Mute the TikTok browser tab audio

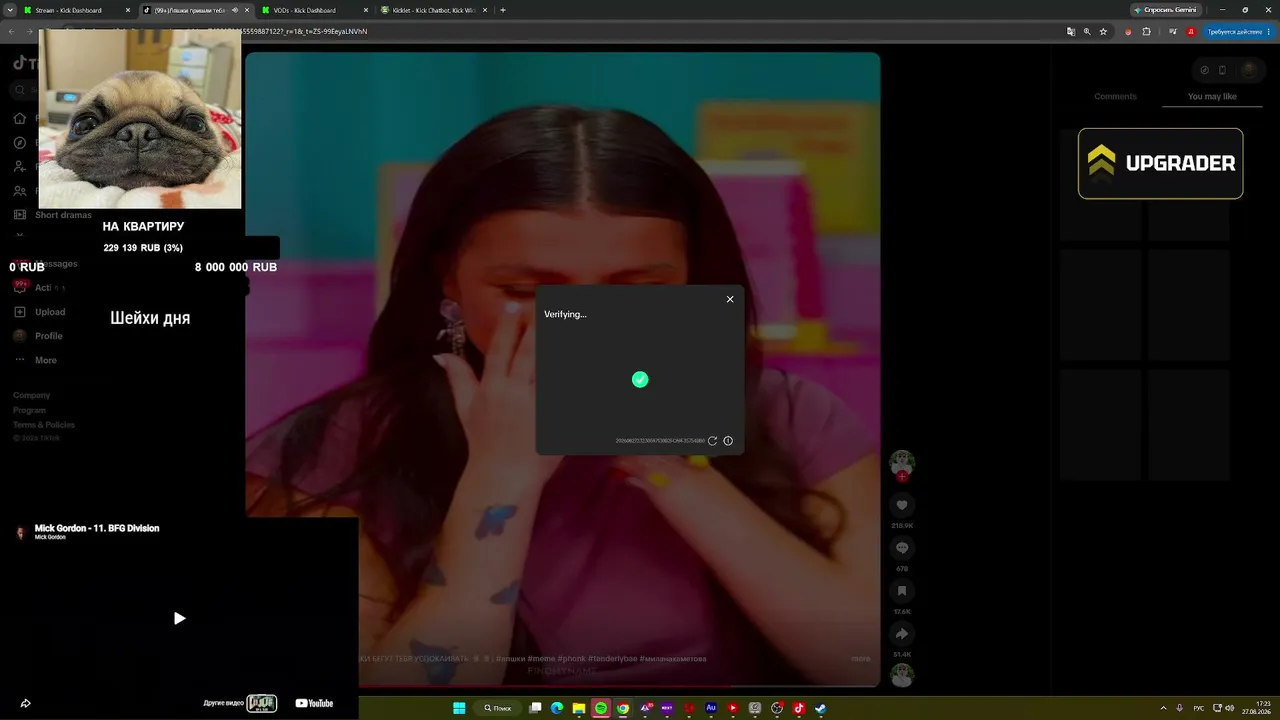click(235, 10)
